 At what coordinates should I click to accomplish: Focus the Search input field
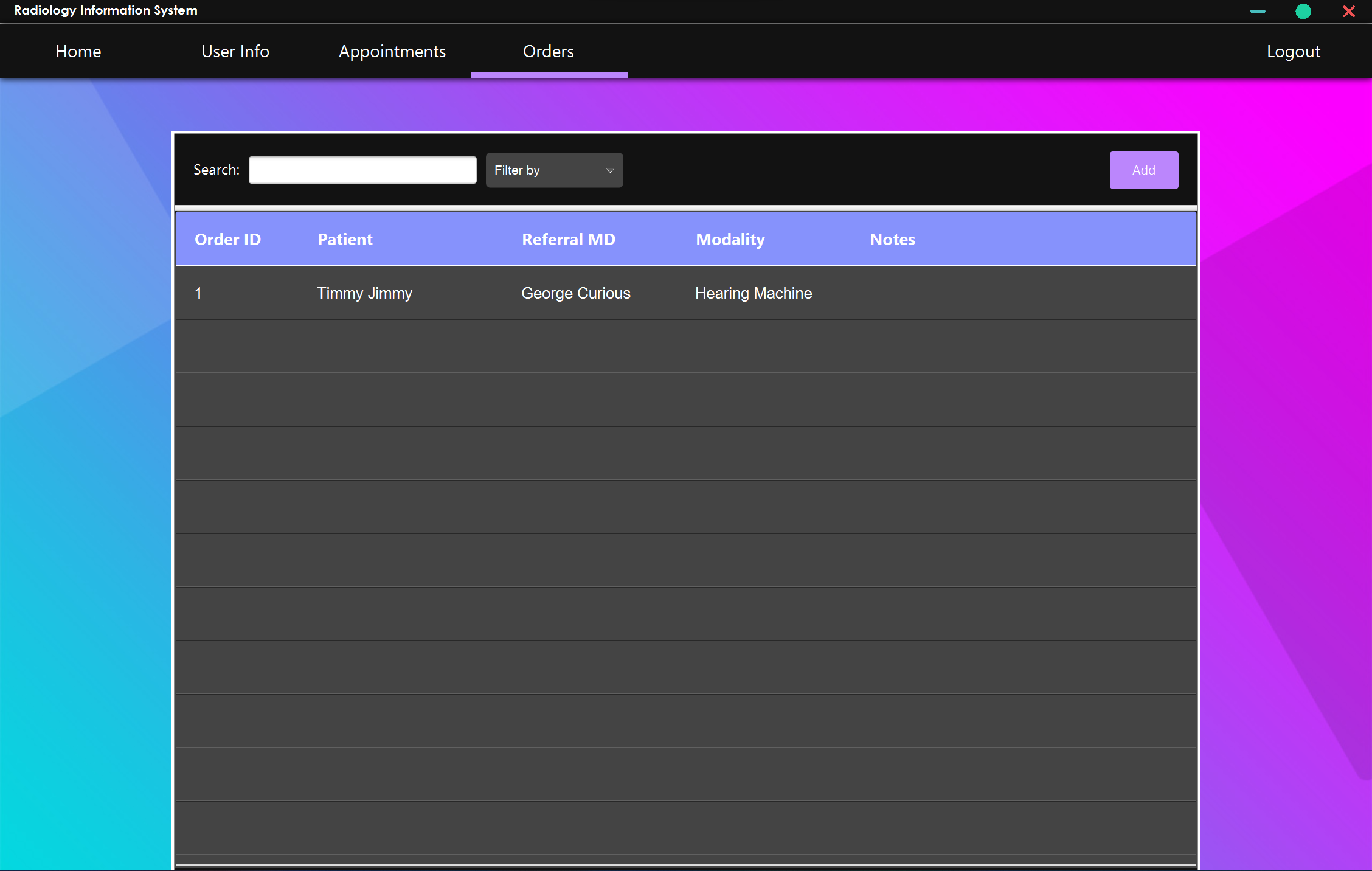362,170
